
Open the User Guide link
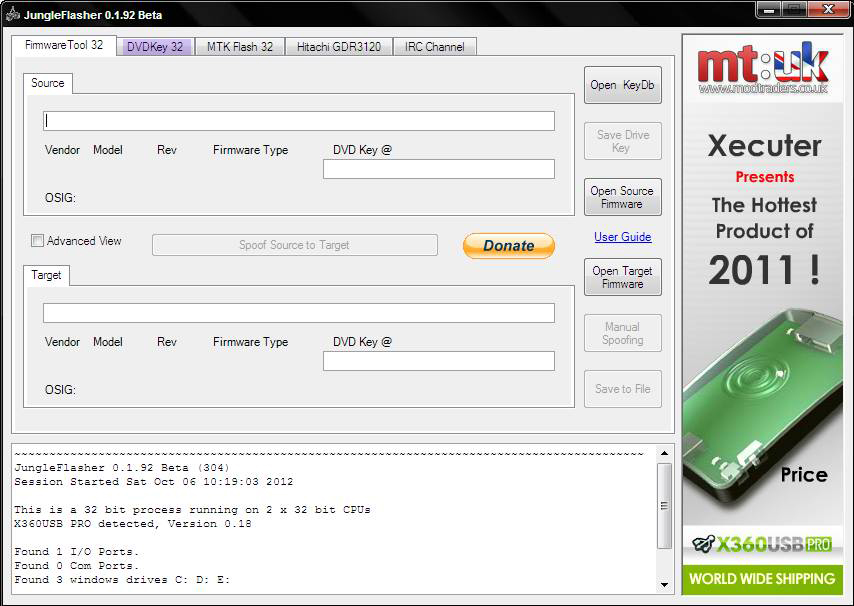click(x=623, y=237)
